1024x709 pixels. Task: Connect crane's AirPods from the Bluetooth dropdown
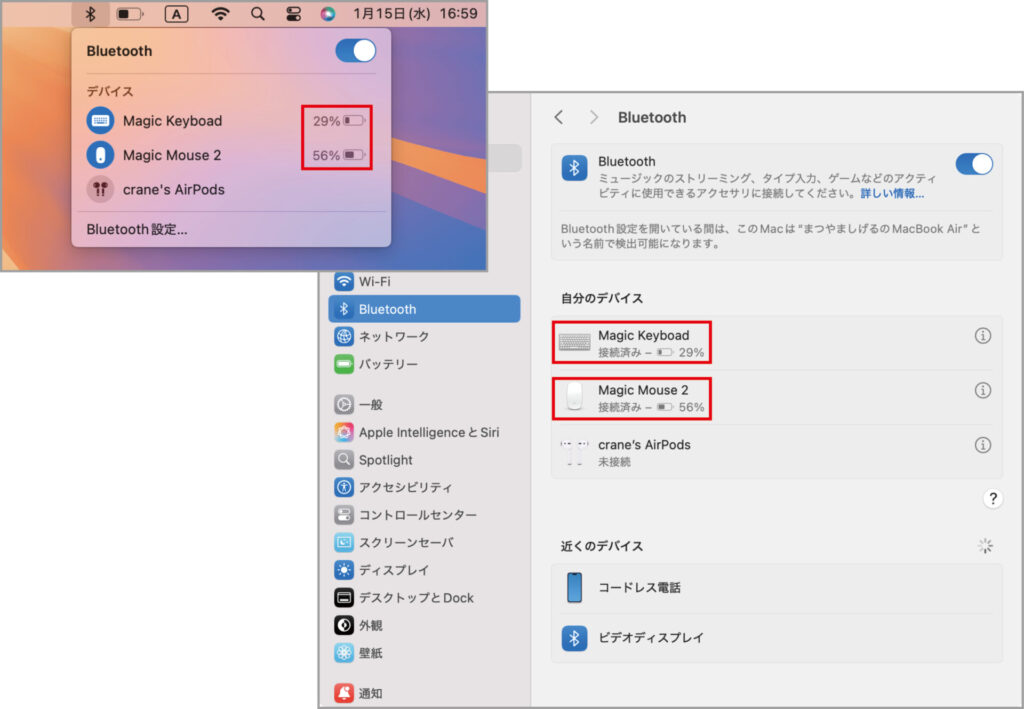tap(231, 189)
